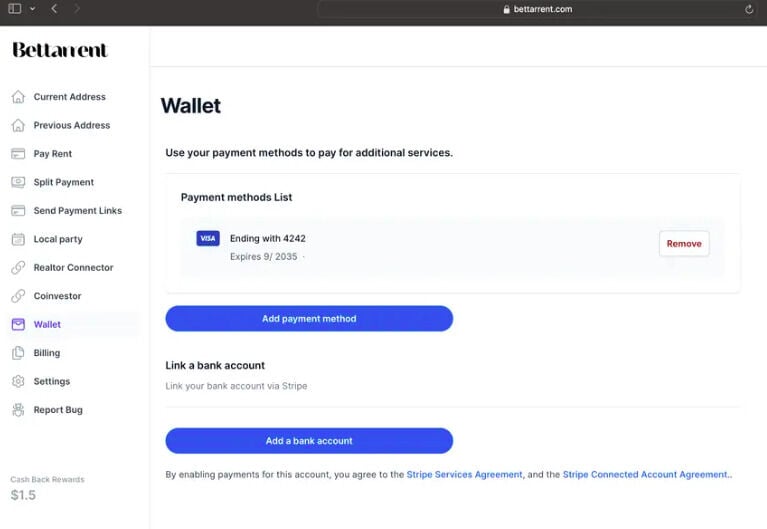
Task: Click the Add payment method button
Action: 309,319
